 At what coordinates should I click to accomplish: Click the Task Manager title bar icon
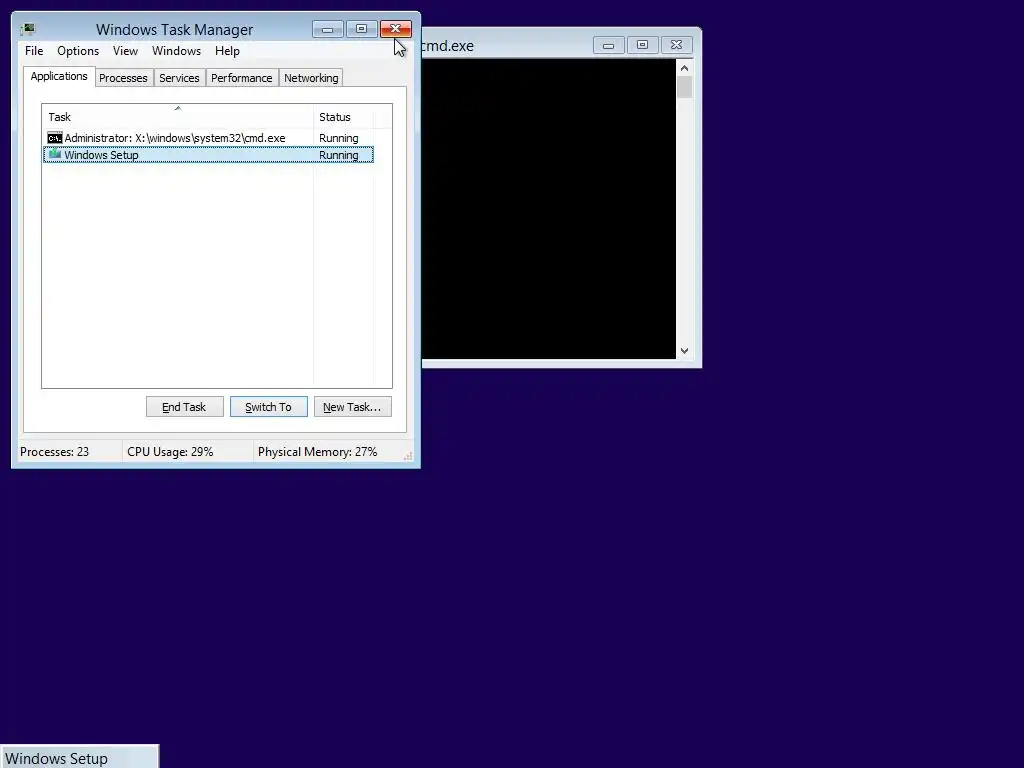click(27, 29)
